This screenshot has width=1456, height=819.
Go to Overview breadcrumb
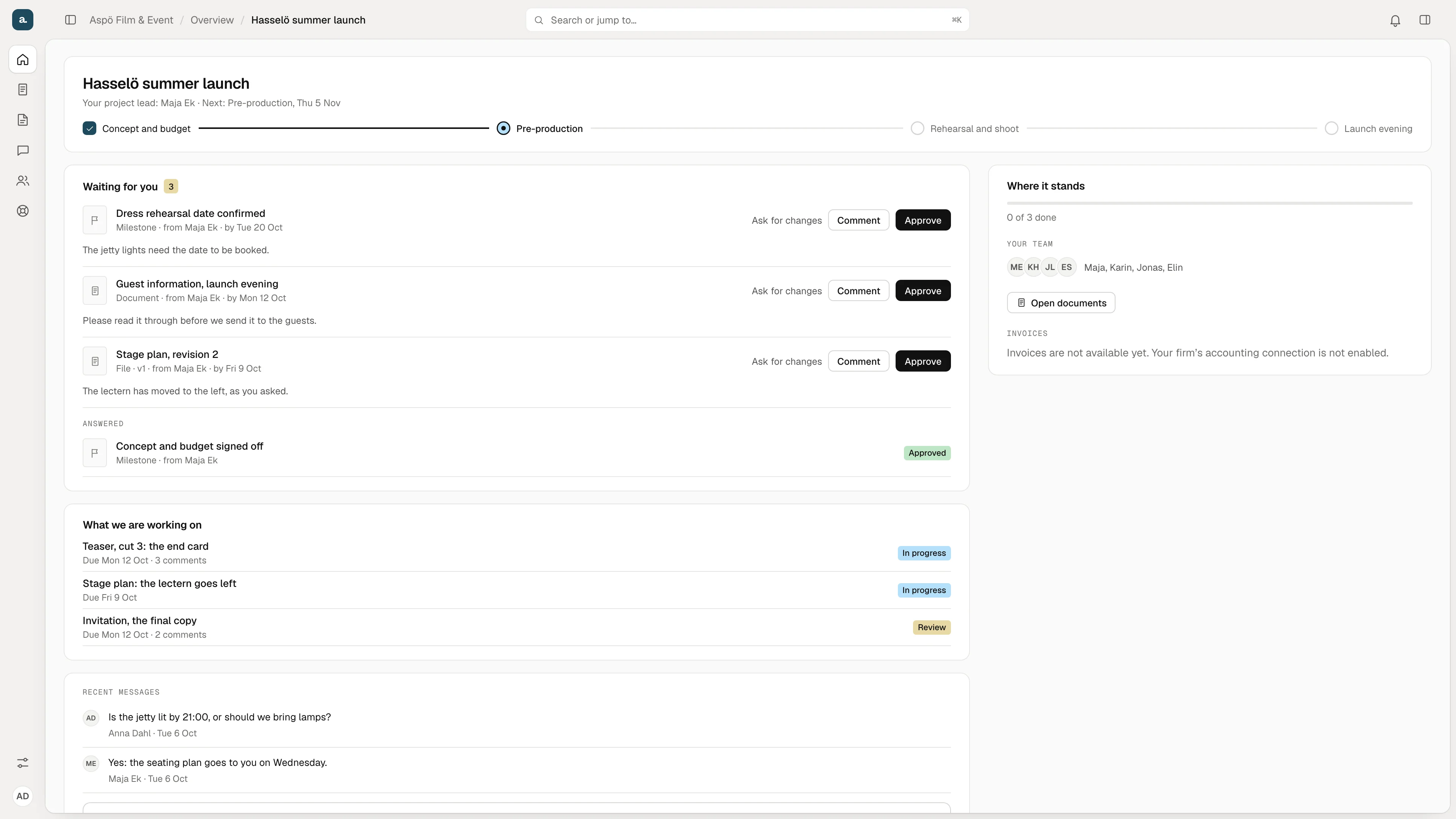click(212, 20)
